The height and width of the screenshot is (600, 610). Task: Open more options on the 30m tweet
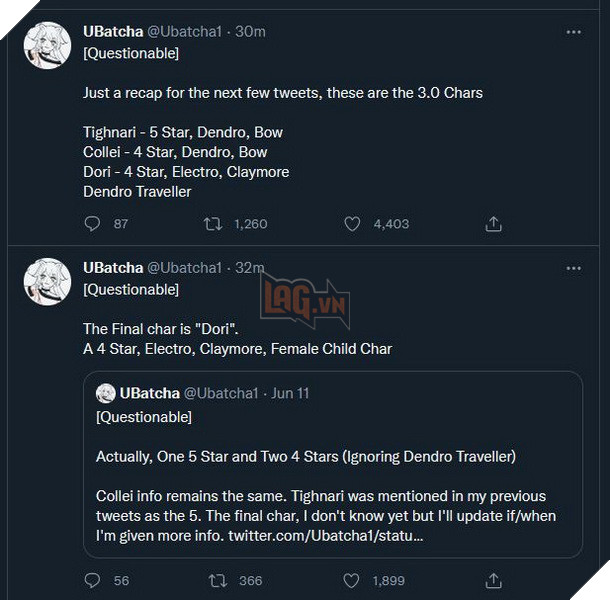pyautogui.click(x=573, y=32)
